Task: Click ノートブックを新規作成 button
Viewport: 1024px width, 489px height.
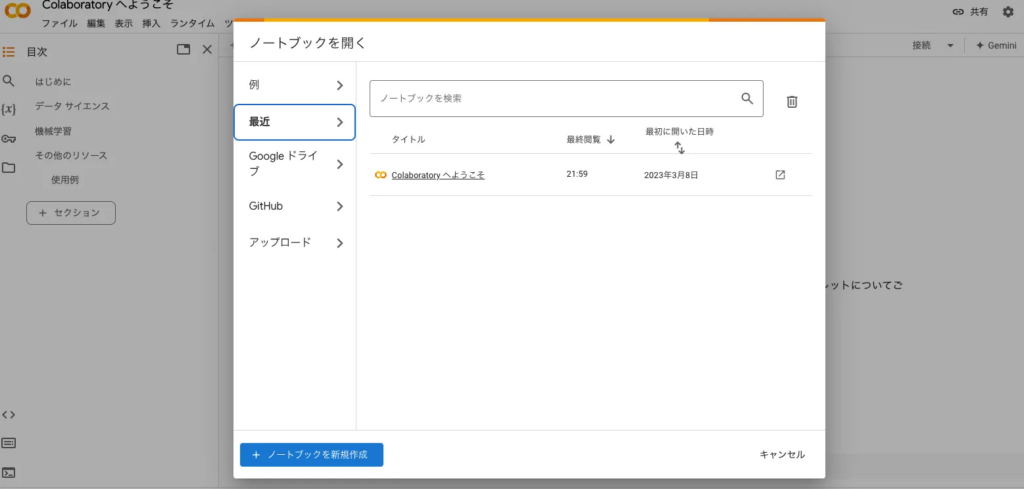Action: [311, 454]
